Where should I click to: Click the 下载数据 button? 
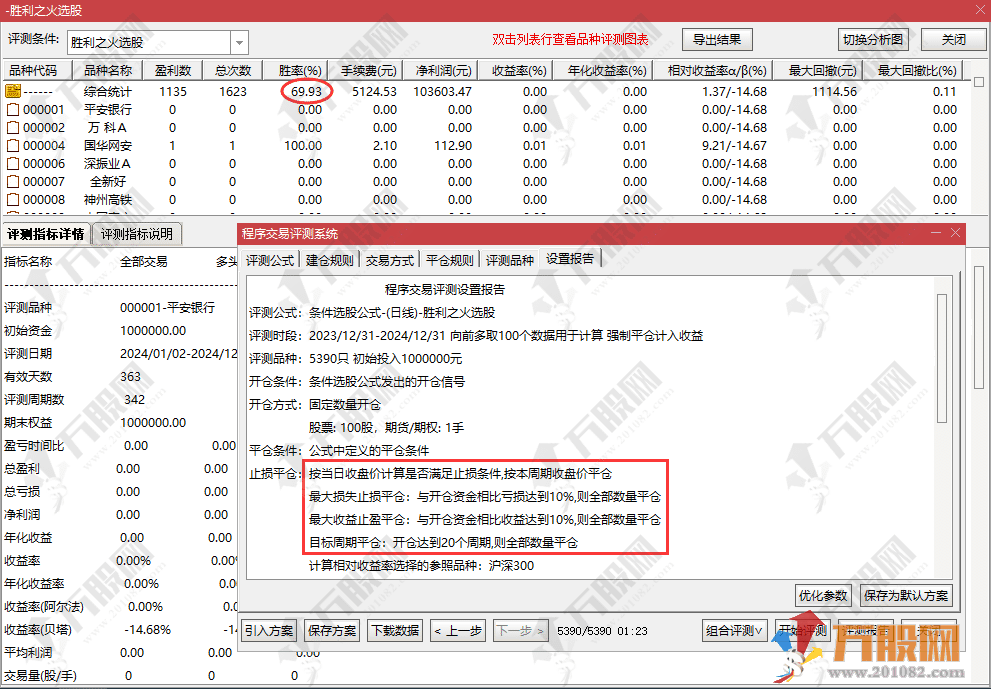(x=394, y=631)
